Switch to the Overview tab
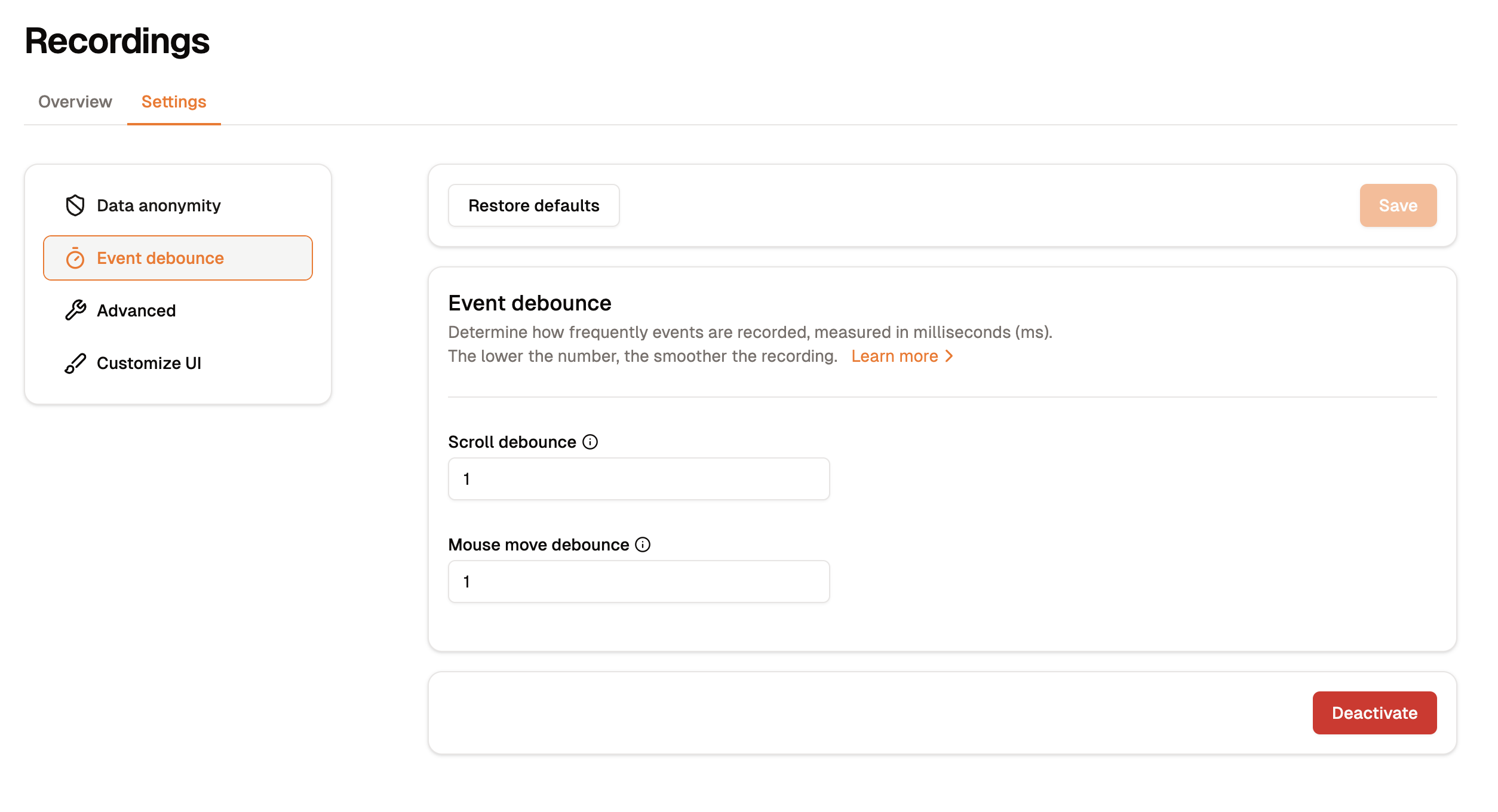Viewport: 1498px width, 812px height. 75,101
